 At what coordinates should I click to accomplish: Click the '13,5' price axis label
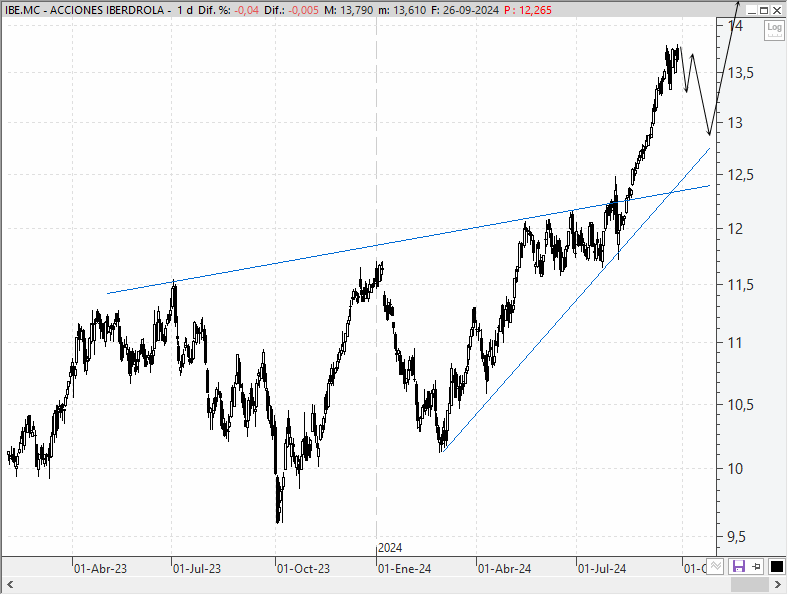741,73
